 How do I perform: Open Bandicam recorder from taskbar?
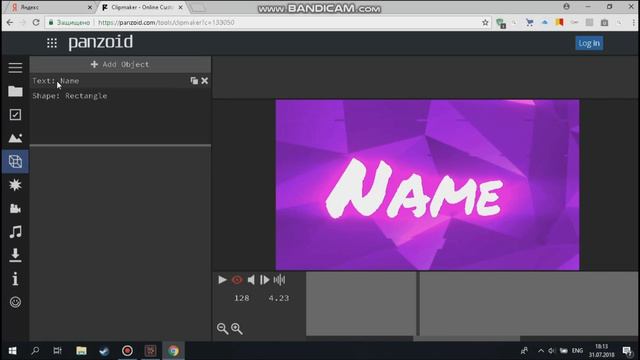(127, 351)
